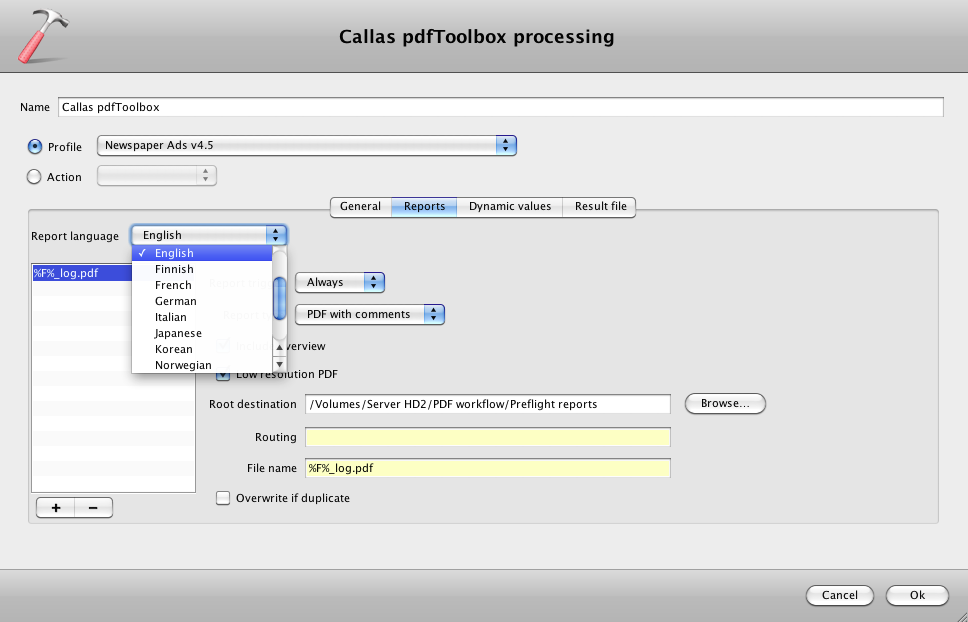This screenshot has height=622, width=968.
Task: Click the Ok button
Action: coord(917,595)
